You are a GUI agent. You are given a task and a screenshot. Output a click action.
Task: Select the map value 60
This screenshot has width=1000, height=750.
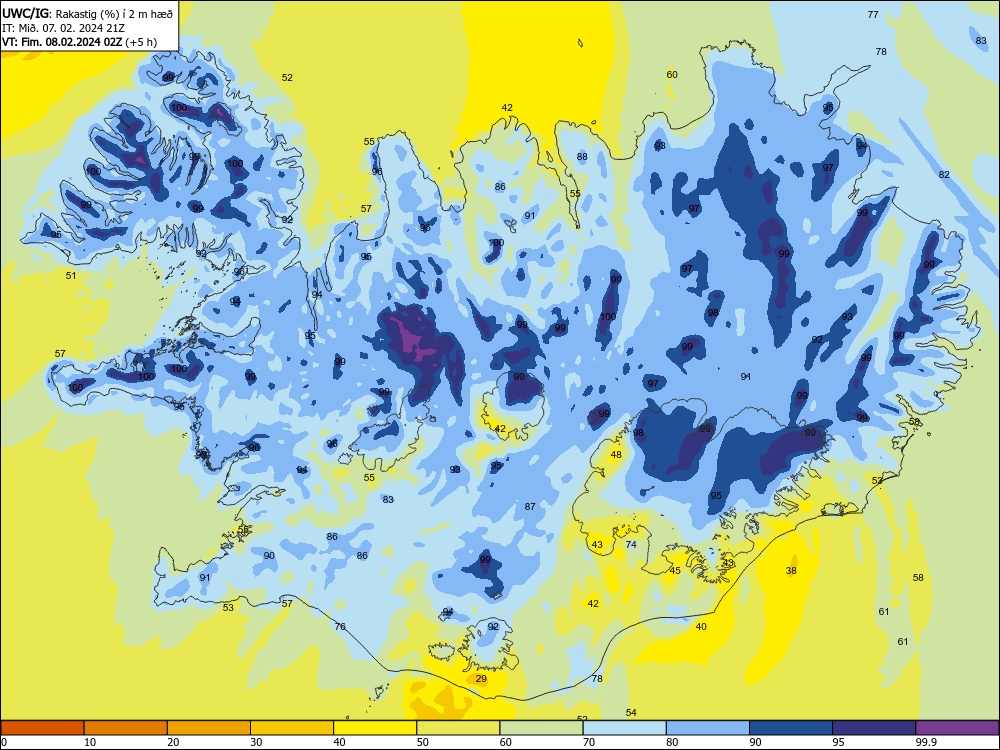click(672, 75)
